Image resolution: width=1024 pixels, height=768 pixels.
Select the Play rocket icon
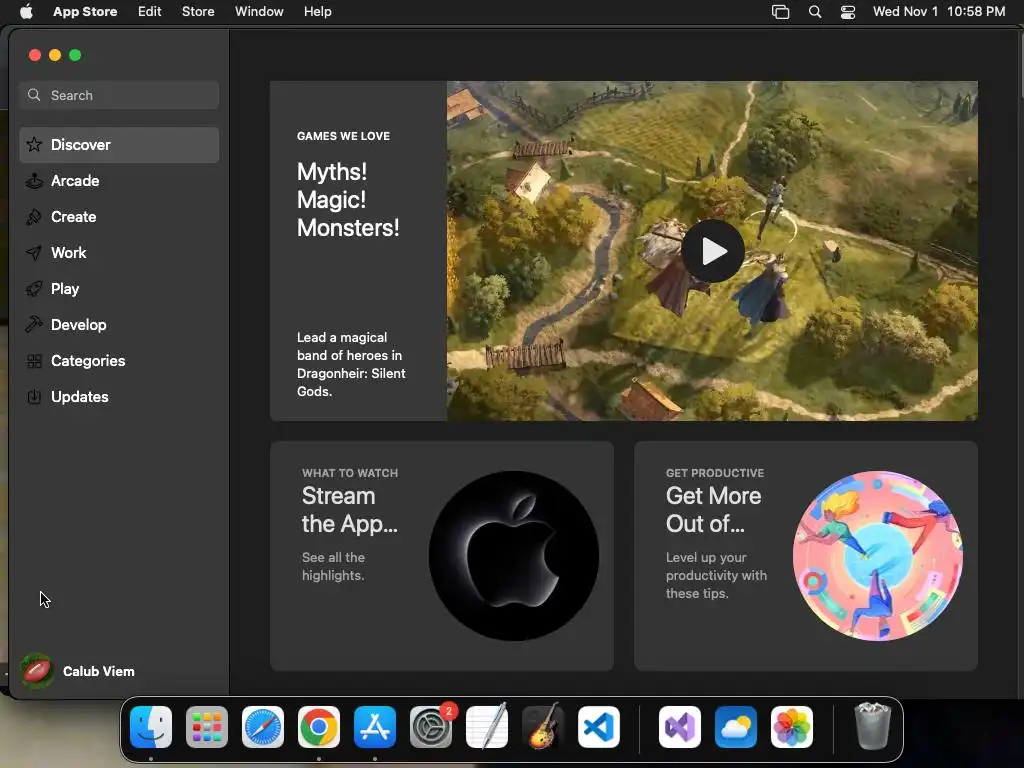tap(34, 289)
